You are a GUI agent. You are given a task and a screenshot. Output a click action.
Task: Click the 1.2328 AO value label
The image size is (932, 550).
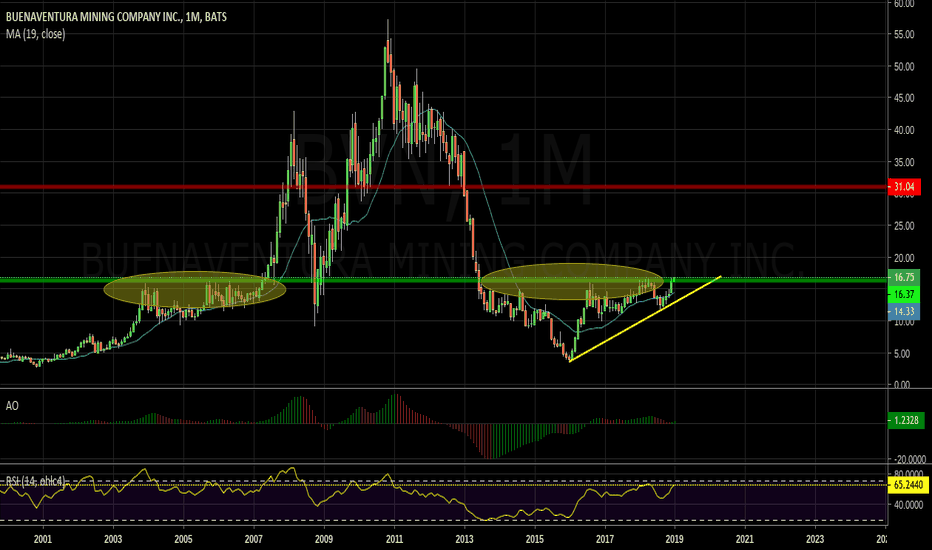(906, 420)
